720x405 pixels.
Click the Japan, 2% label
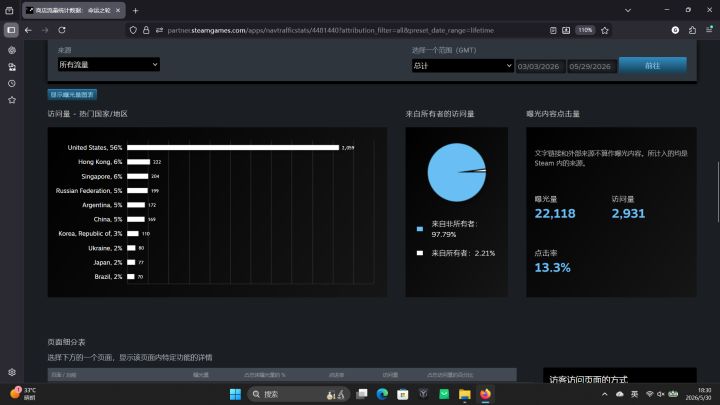point(107,262)
